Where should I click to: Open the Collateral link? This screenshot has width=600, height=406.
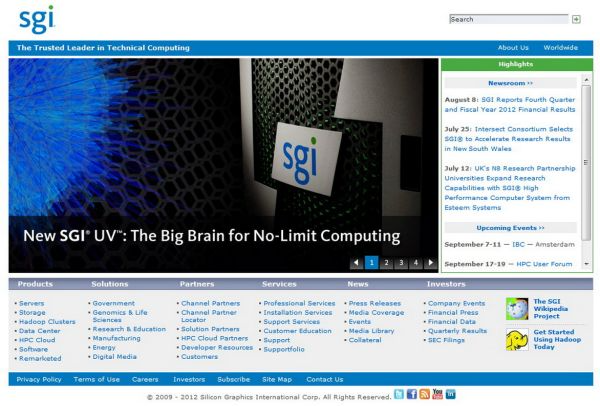click(x=365, y=340)
